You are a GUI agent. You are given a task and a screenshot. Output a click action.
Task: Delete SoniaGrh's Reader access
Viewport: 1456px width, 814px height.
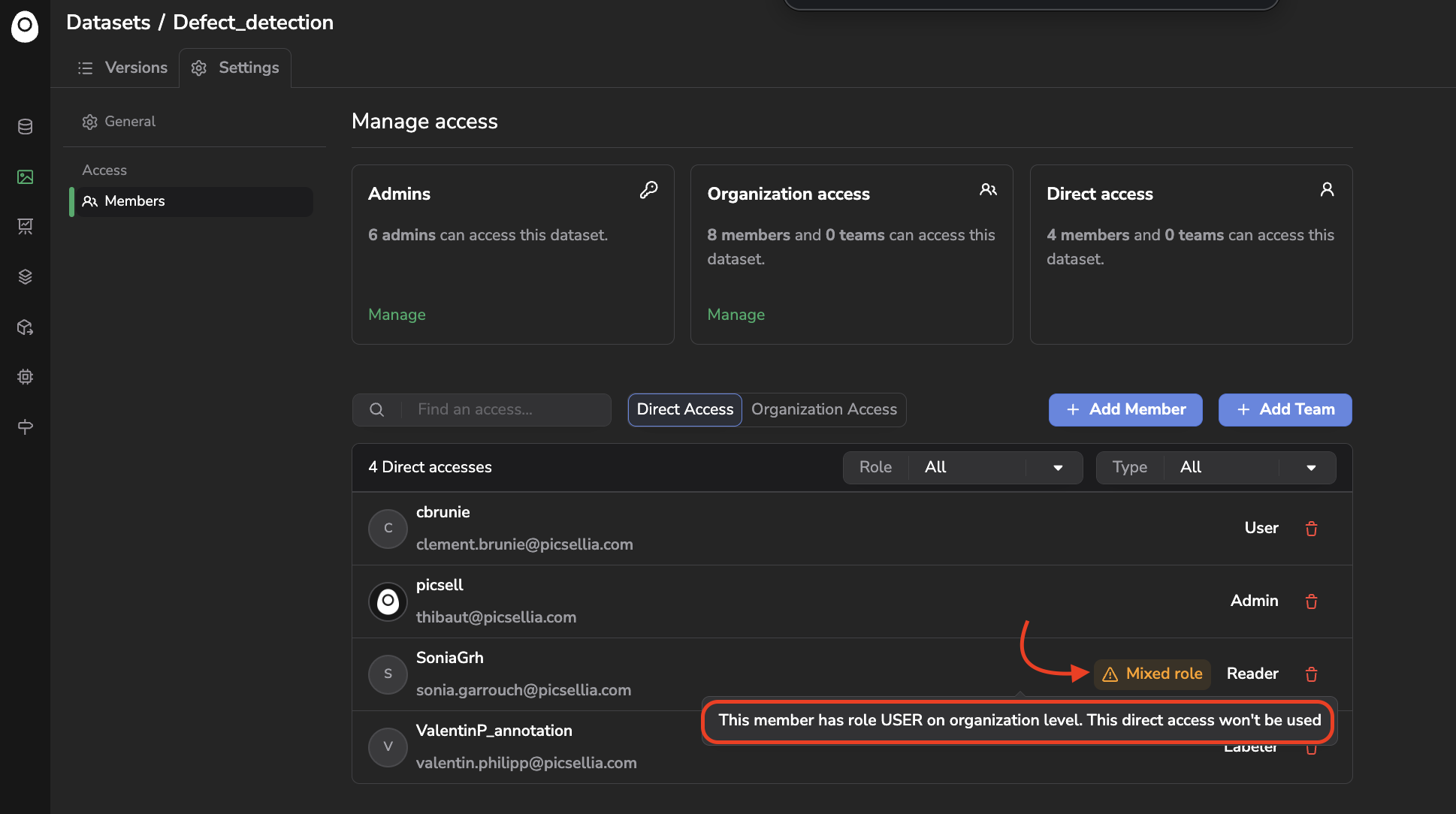point(1311,674)
